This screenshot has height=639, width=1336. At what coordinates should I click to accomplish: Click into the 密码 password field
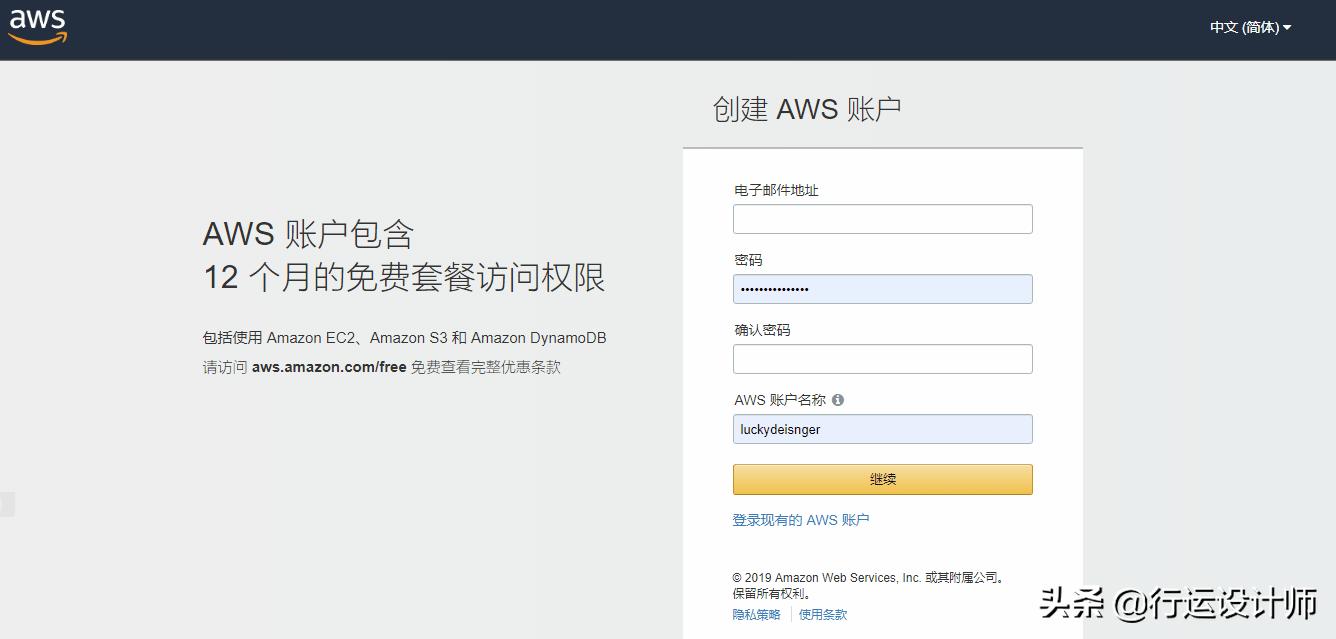(x=882, y=289)
